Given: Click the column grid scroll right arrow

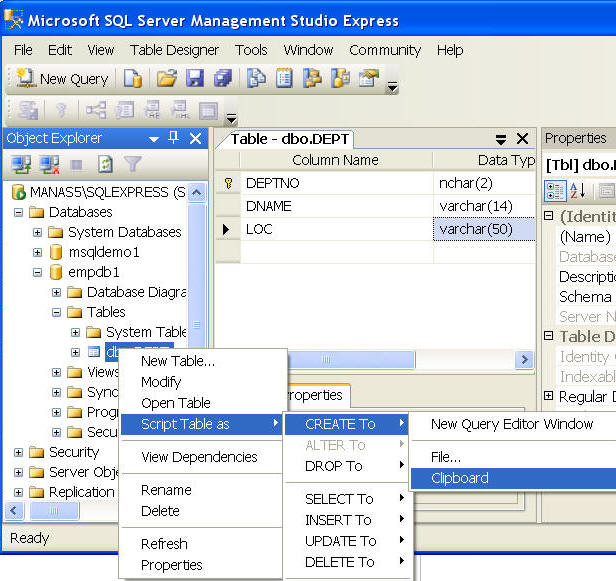Looking at the screenshot, I should click(x=524, y=359).
